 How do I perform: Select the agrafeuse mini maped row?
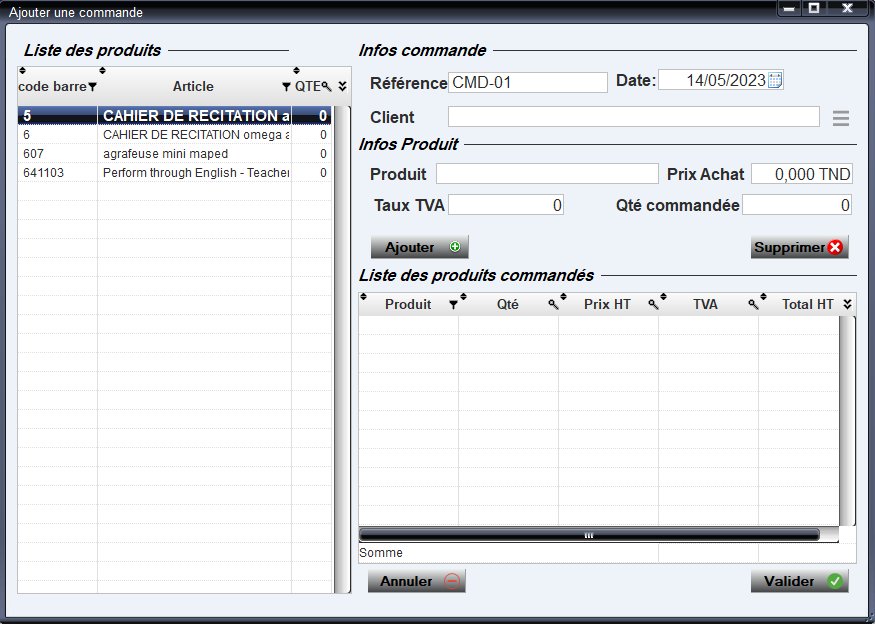165,154
